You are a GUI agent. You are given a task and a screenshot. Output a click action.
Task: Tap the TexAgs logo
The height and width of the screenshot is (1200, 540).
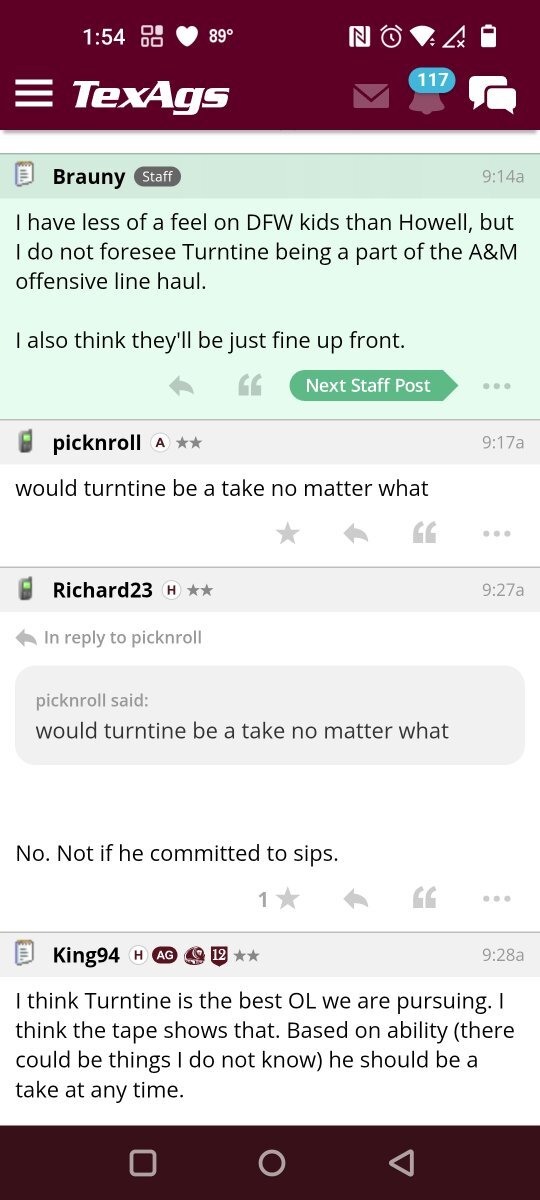tap(151, 95)
